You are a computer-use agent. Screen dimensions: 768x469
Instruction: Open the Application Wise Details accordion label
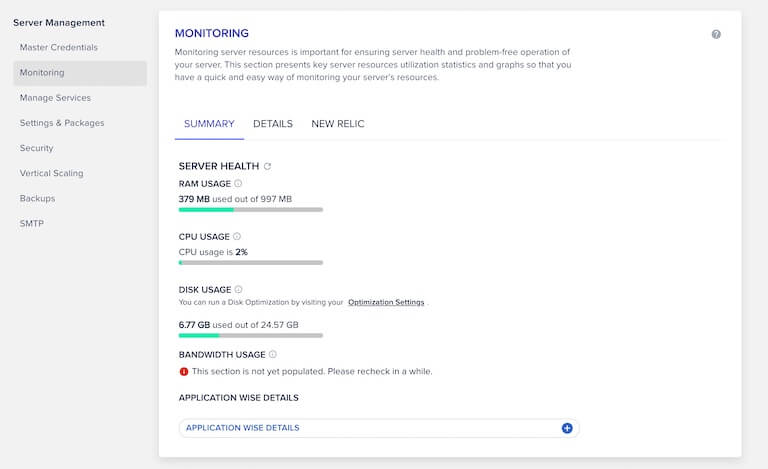(x=242, y=428)
